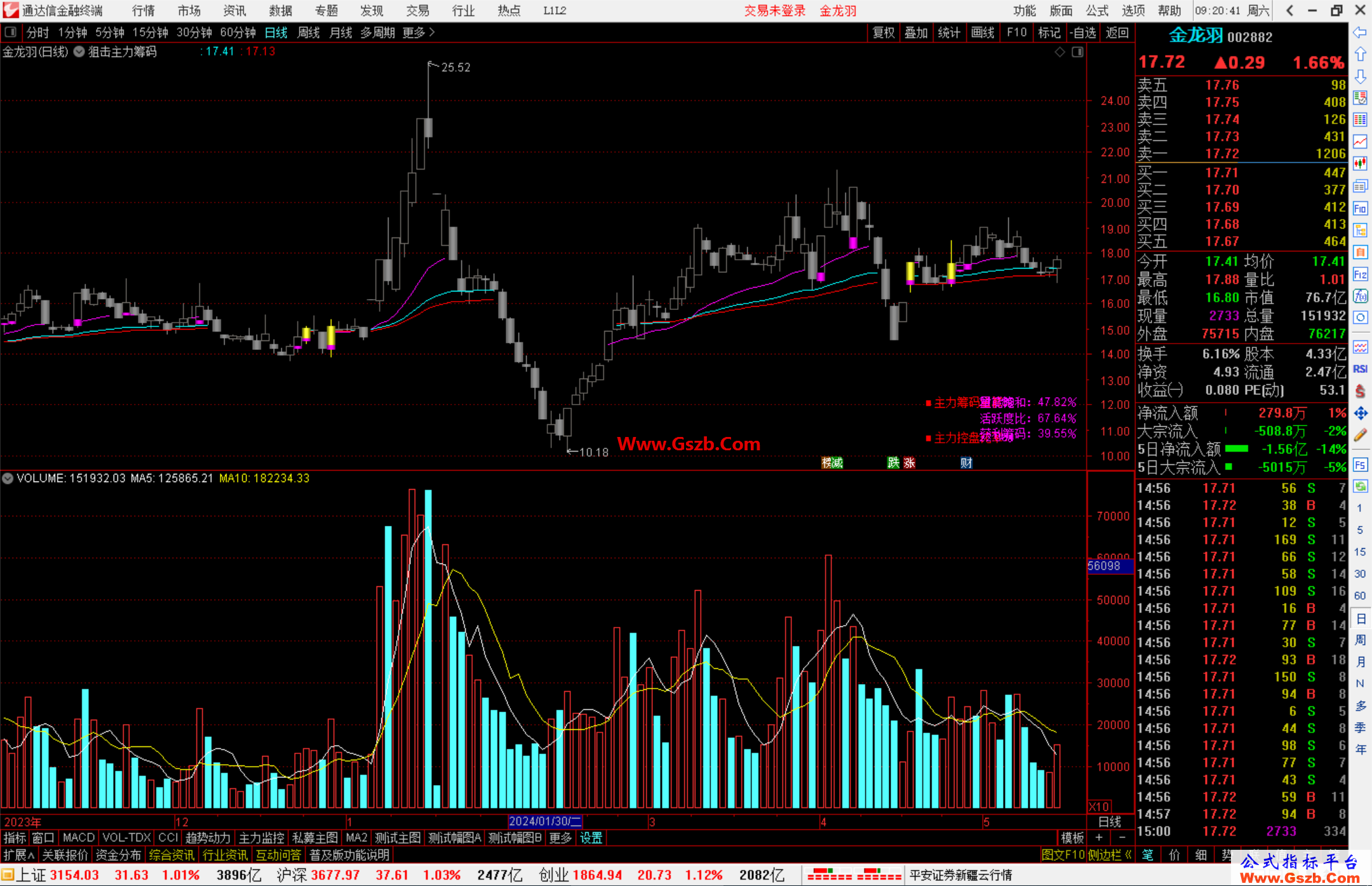This screenshot has height=886, width=1372.
Task: Open the 模板 template selector
Action: 1072,838
